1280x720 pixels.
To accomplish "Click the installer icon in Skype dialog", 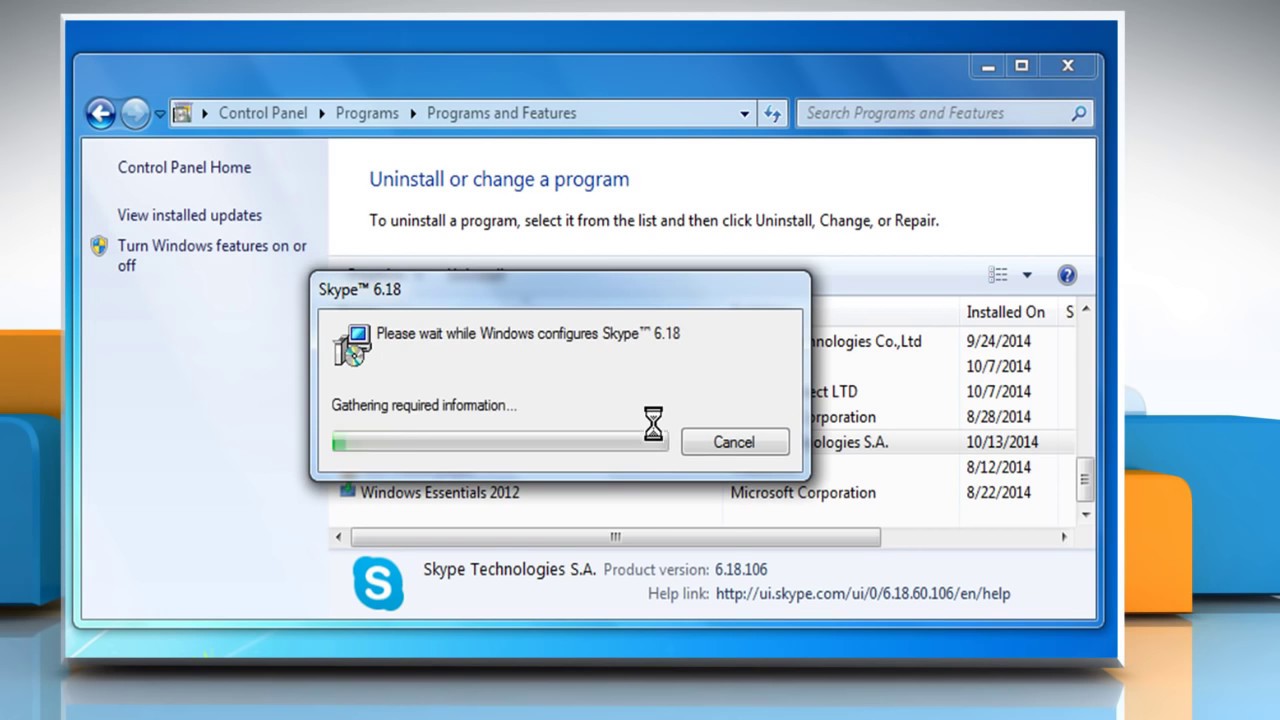I will [351, 345].
